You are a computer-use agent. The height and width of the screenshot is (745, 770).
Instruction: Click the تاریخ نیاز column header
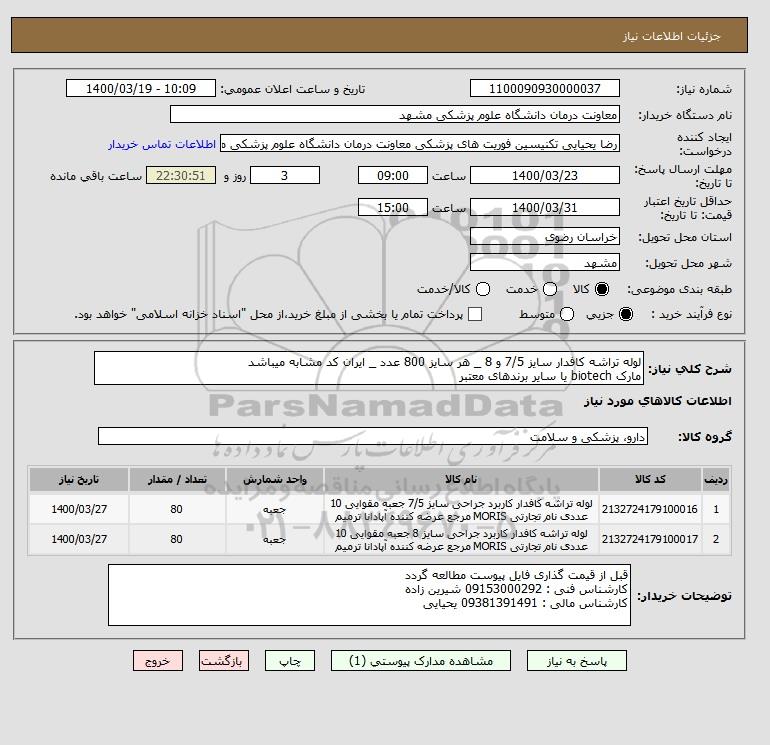click(79, 479)
